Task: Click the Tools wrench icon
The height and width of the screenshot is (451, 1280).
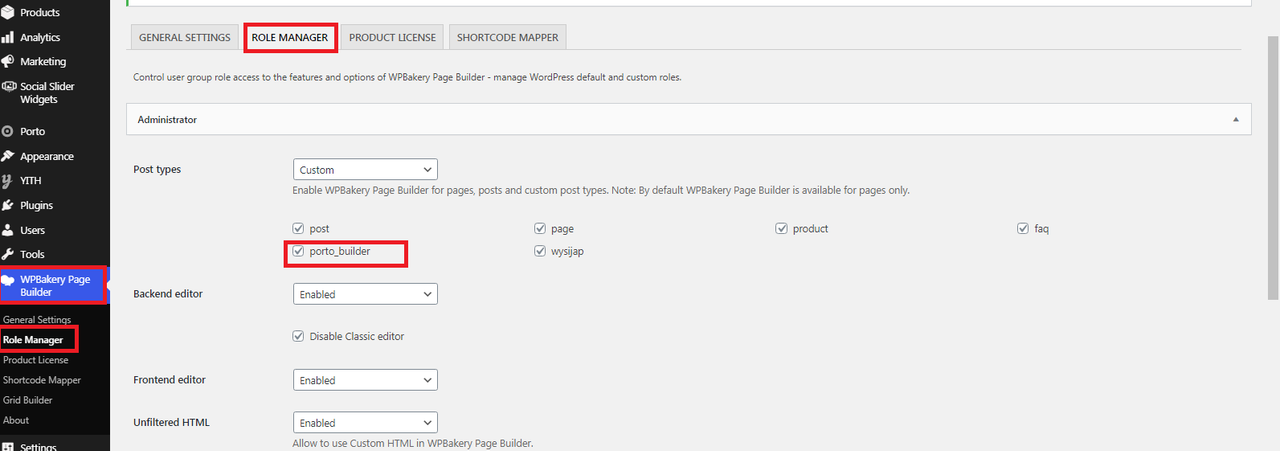Action: [8, 254]
